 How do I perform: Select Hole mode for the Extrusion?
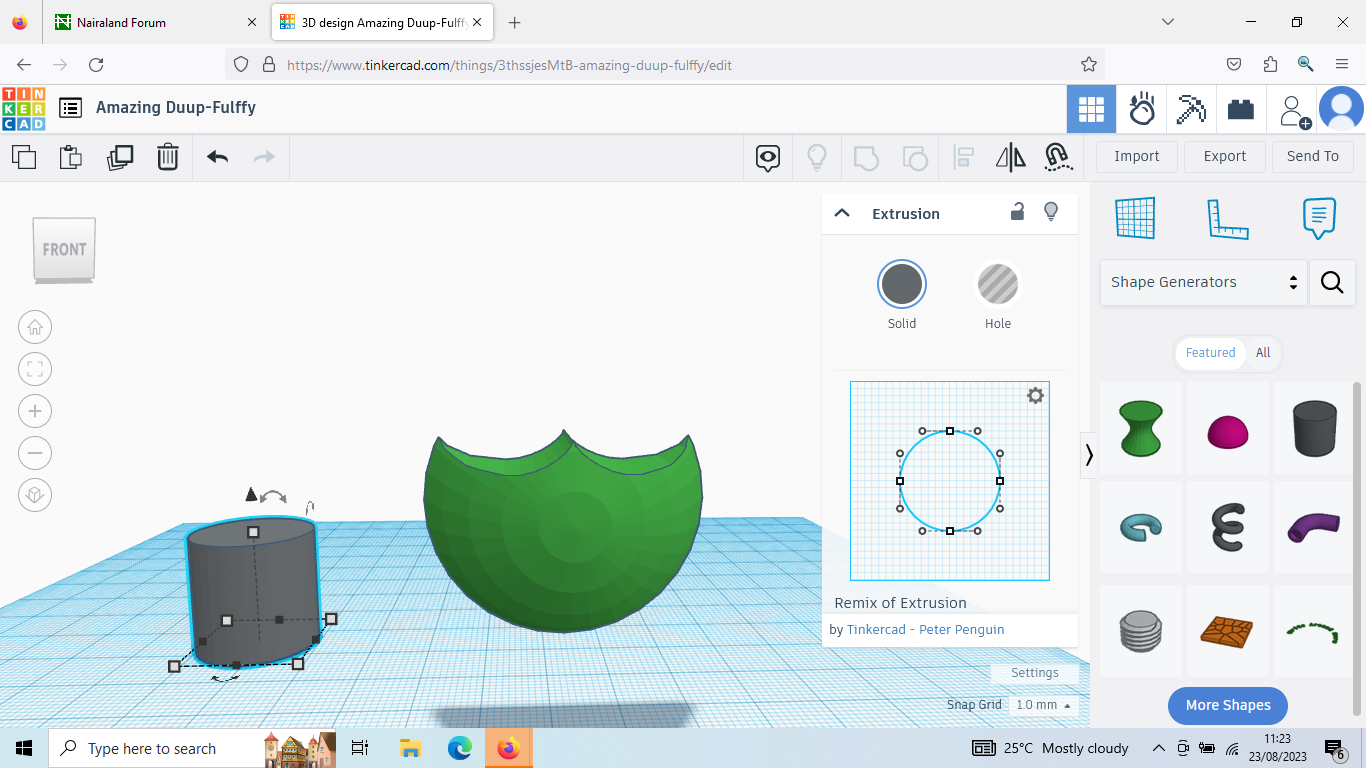click(x=997, y=285)
